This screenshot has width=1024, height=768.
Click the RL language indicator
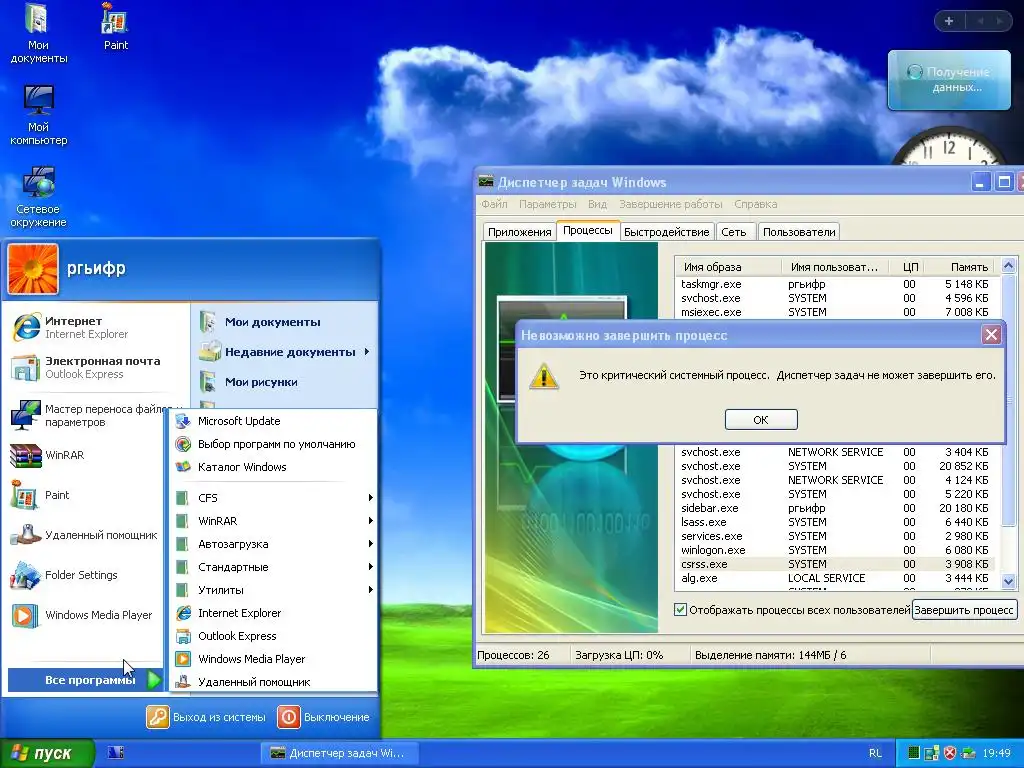pyautogui.click(x=876, y=753)
